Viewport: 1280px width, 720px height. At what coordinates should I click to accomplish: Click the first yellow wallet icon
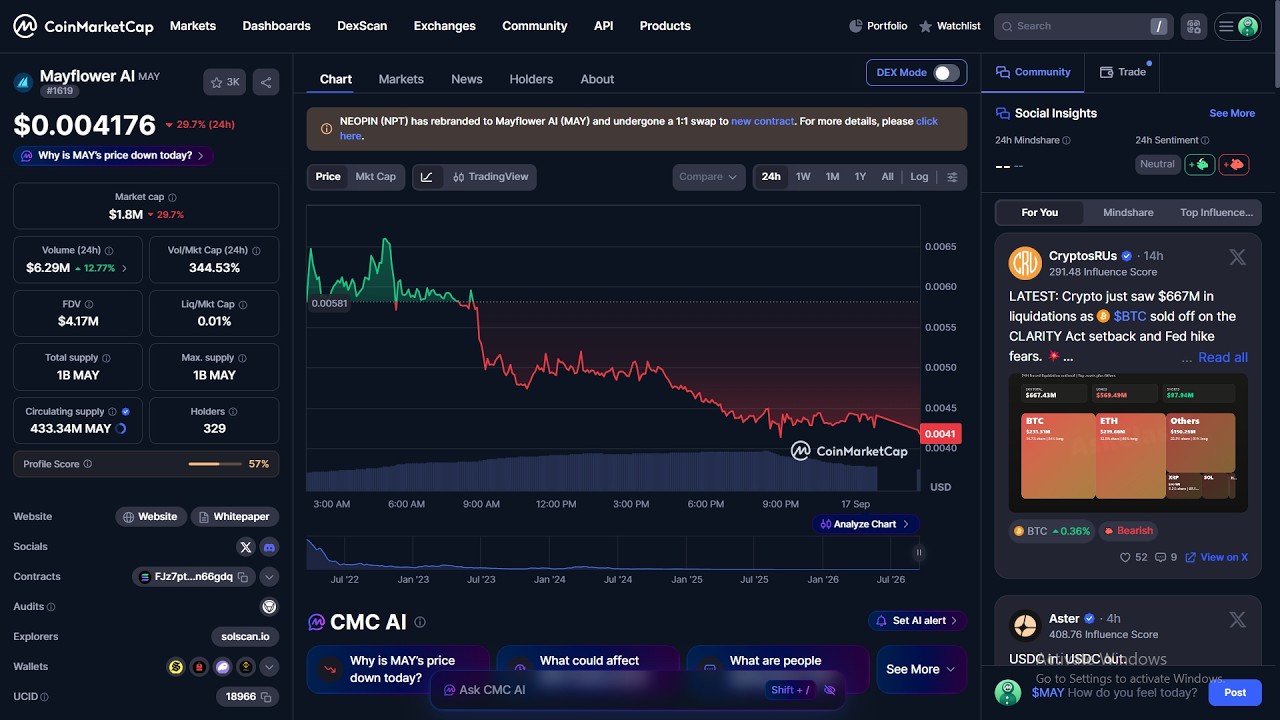click(176, 667)
